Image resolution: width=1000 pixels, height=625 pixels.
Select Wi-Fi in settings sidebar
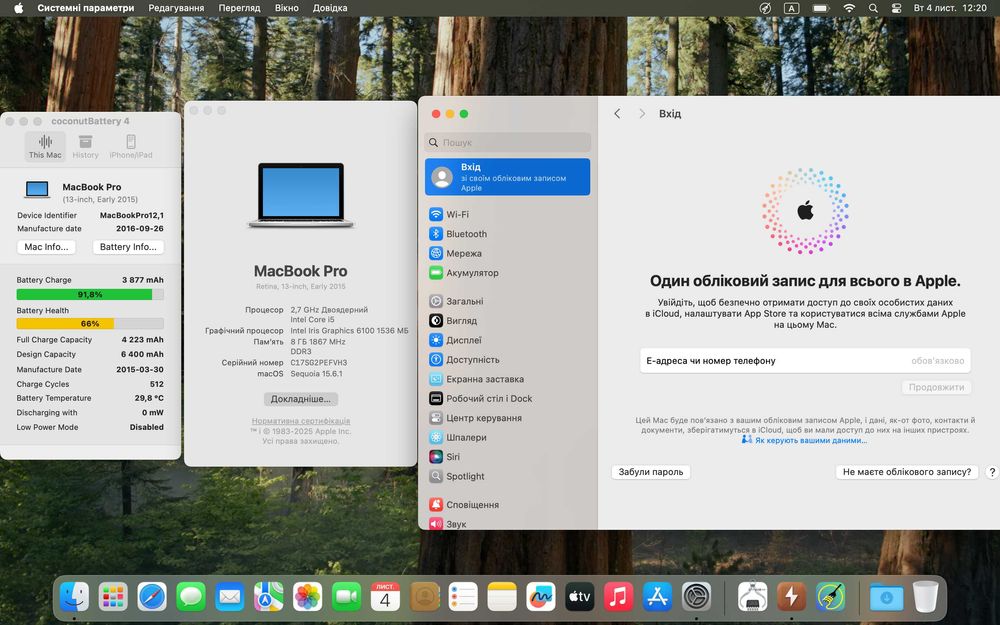click(x=508, y=214)
